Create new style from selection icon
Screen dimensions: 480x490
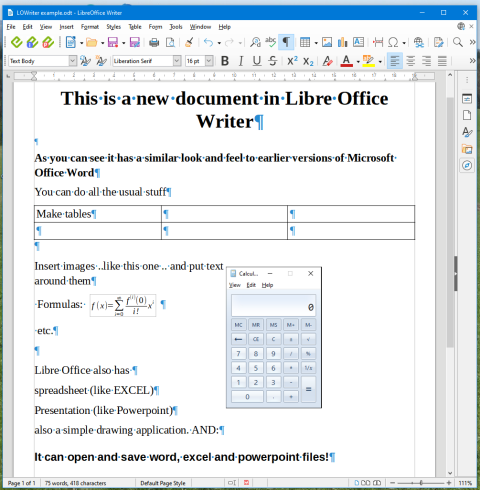pyautogui.click(x=101, y=61)
